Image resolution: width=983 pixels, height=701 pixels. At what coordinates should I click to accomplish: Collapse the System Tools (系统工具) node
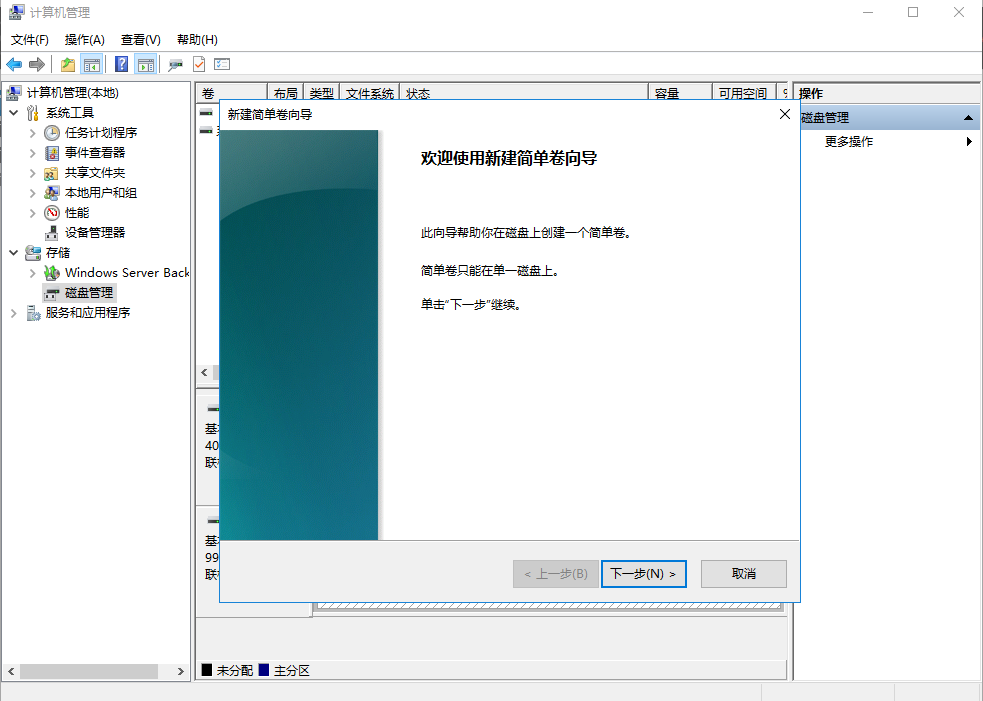(x=14, y=113)
